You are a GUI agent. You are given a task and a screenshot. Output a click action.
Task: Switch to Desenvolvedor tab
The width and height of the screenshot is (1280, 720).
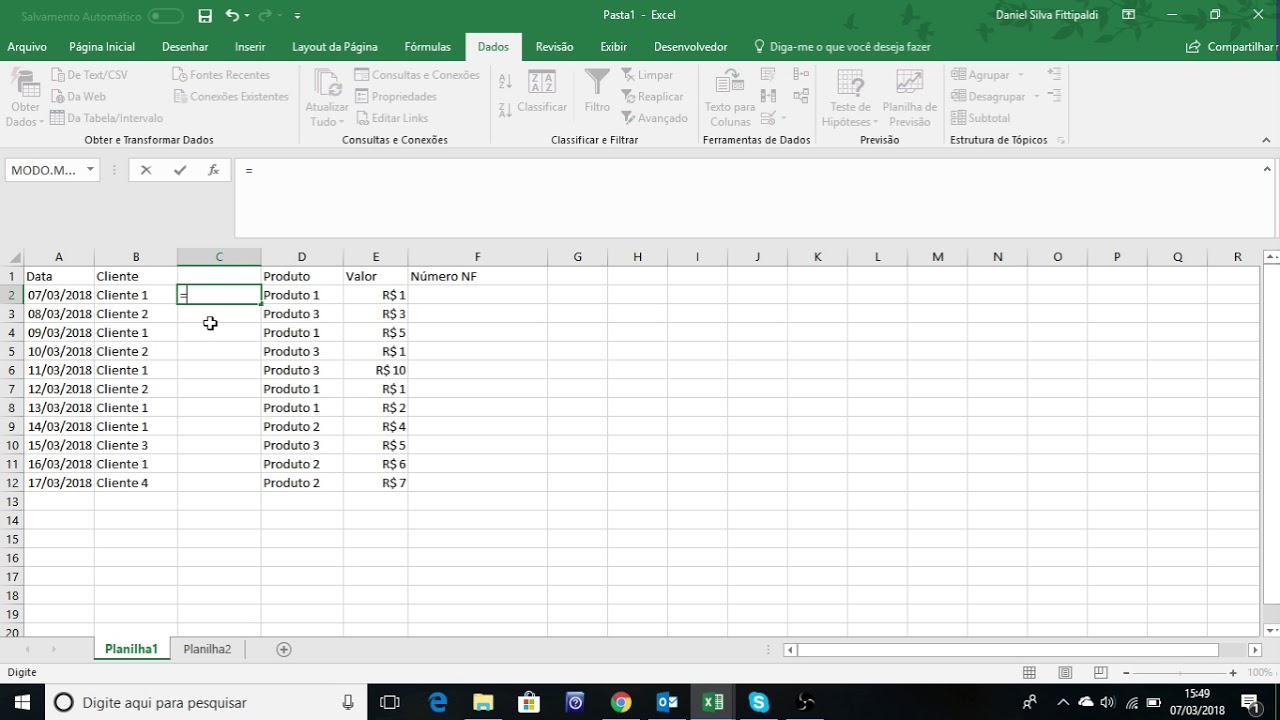click(x=690, y=47)
